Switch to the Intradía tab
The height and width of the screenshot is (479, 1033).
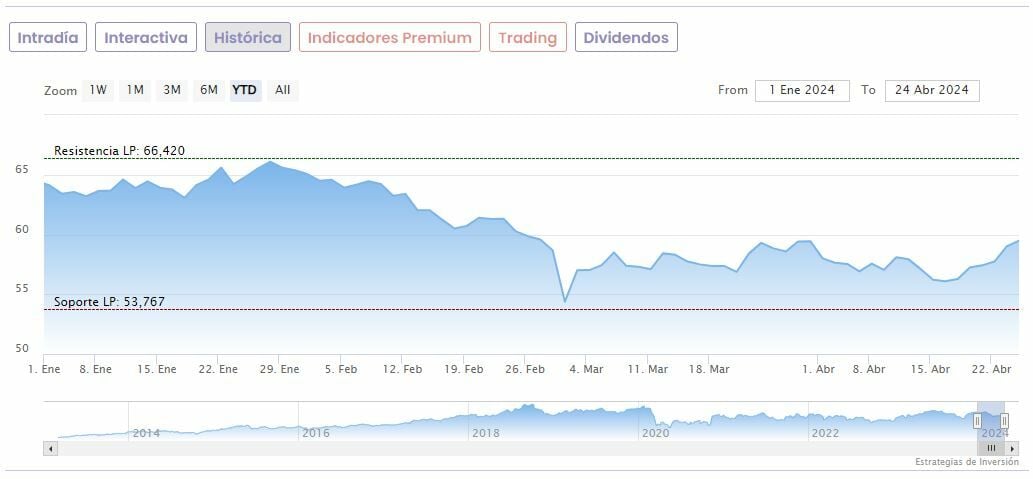(48, 38)
